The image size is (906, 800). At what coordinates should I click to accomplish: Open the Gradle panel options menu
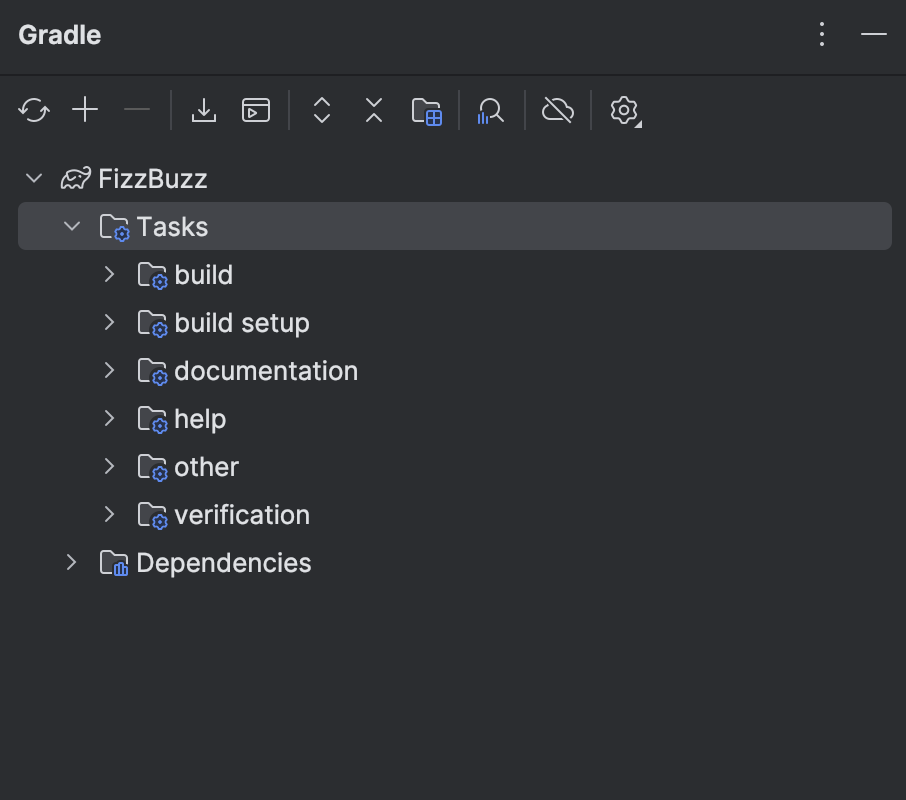(x=822, y=34)
